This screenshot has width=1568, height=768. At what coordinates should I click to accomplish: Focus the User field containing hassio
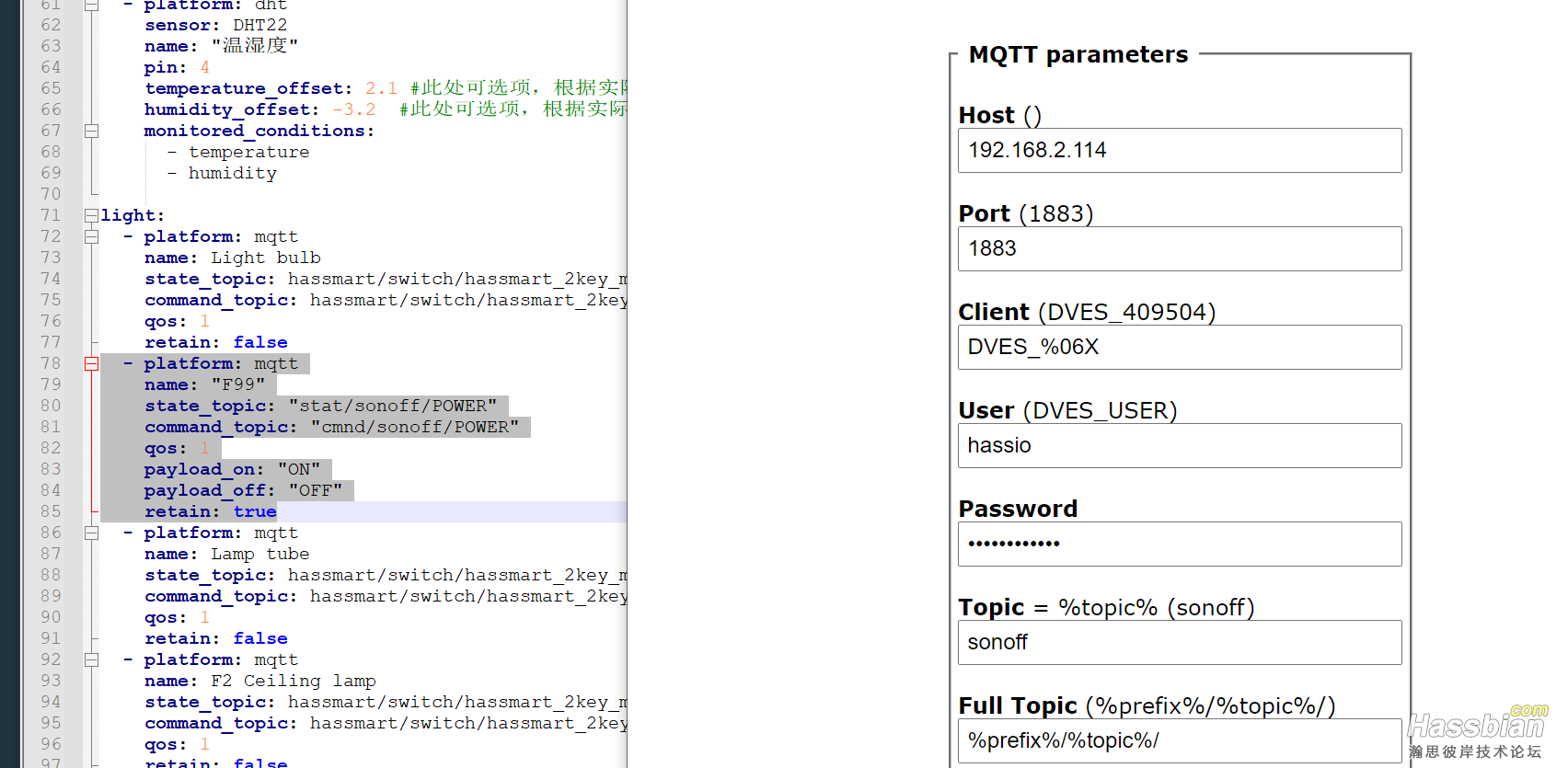click(x=1180, y=445)
